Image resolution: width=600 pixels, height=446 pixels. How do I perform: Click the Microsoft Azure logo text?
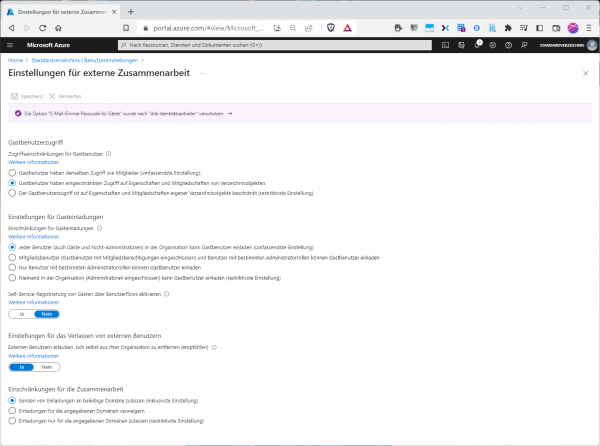[48, 45]
